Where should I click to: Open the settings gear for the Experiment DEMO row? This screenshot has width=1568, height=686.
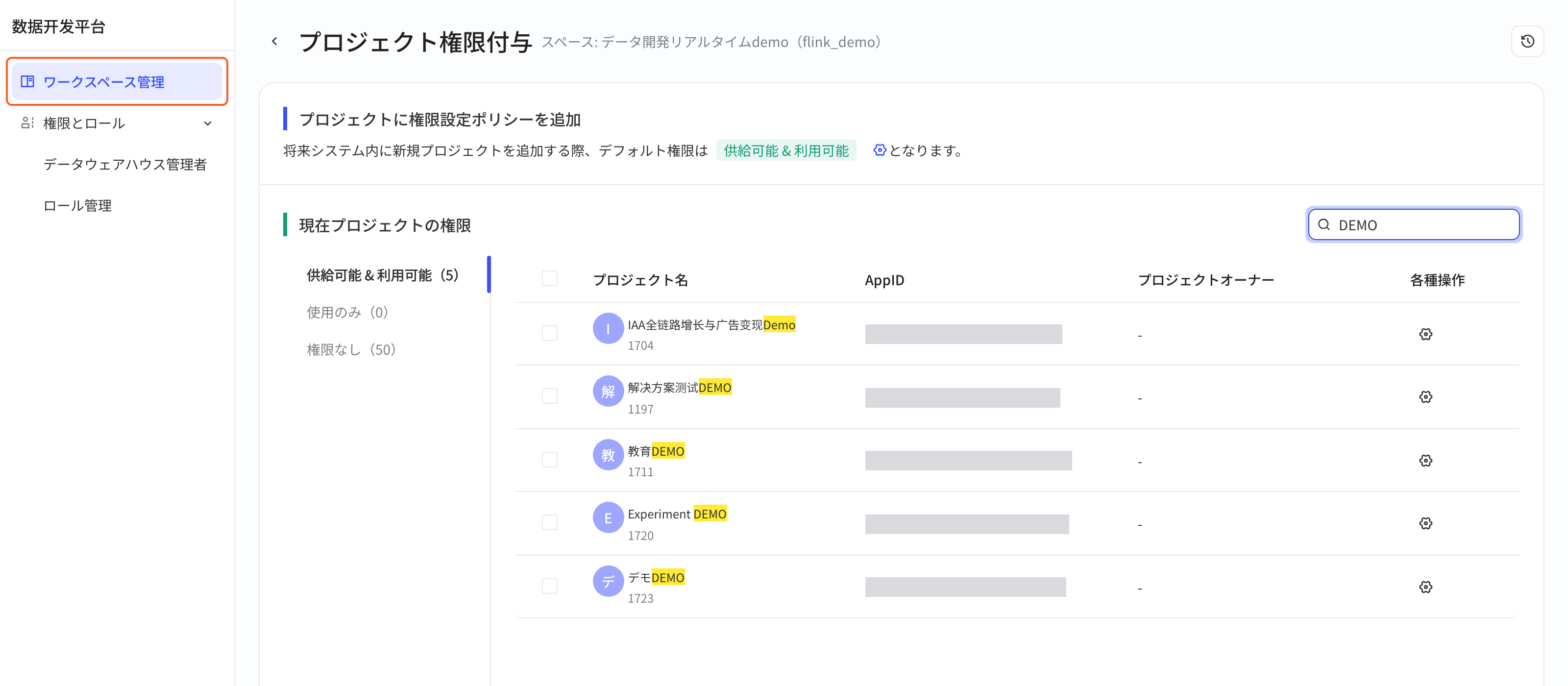coord(1425,523)
